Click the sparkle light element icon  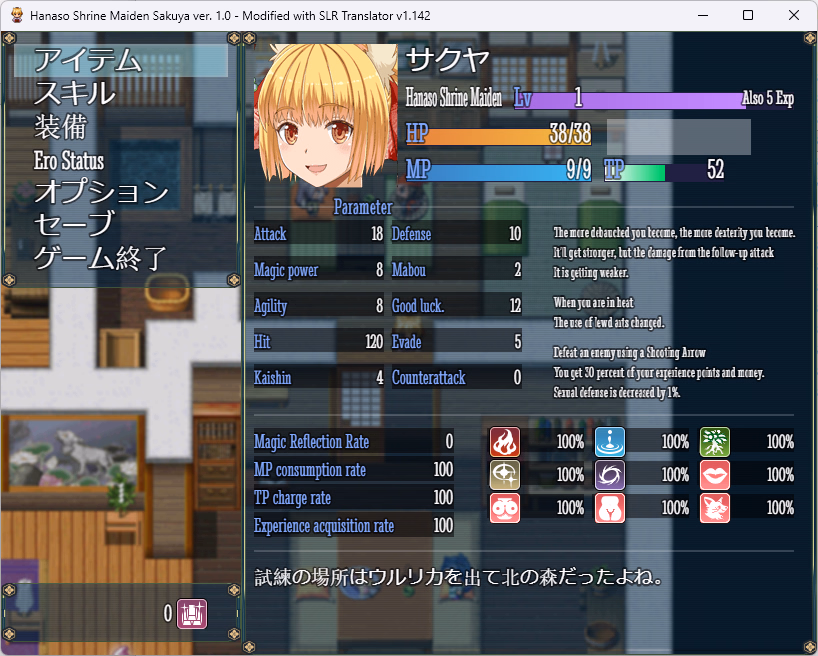tap(505, 475)
